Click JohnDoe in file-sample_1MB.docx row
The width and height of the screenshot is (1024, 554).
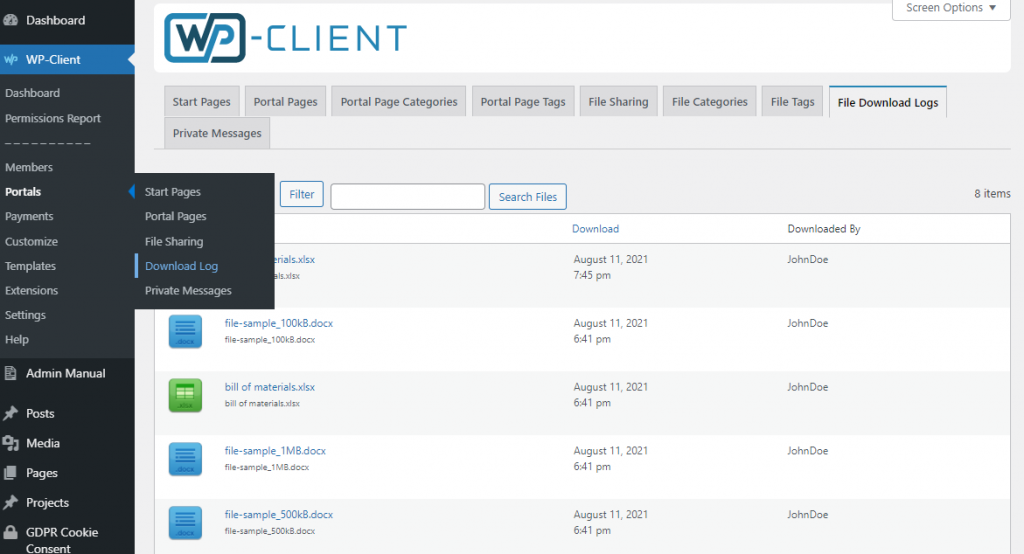point(807,451)
